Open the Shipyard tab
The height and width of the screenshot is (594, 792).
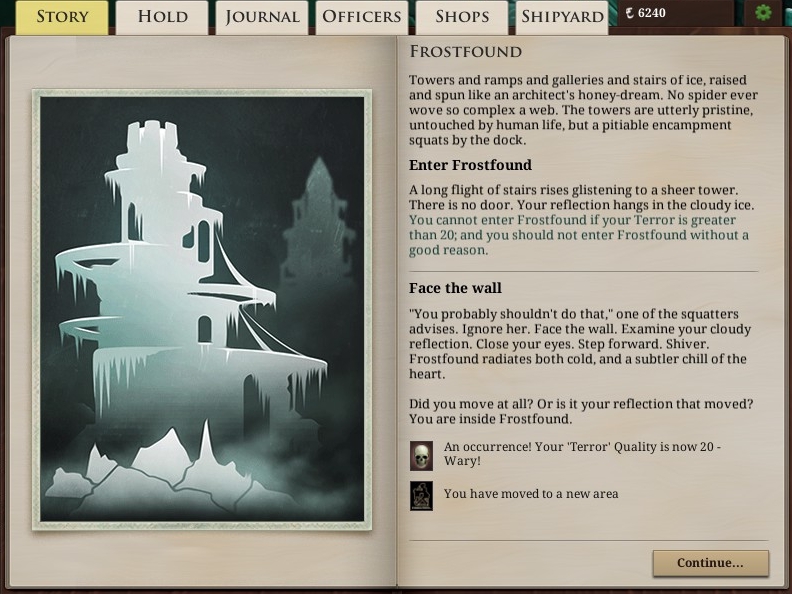pos(562,17)
